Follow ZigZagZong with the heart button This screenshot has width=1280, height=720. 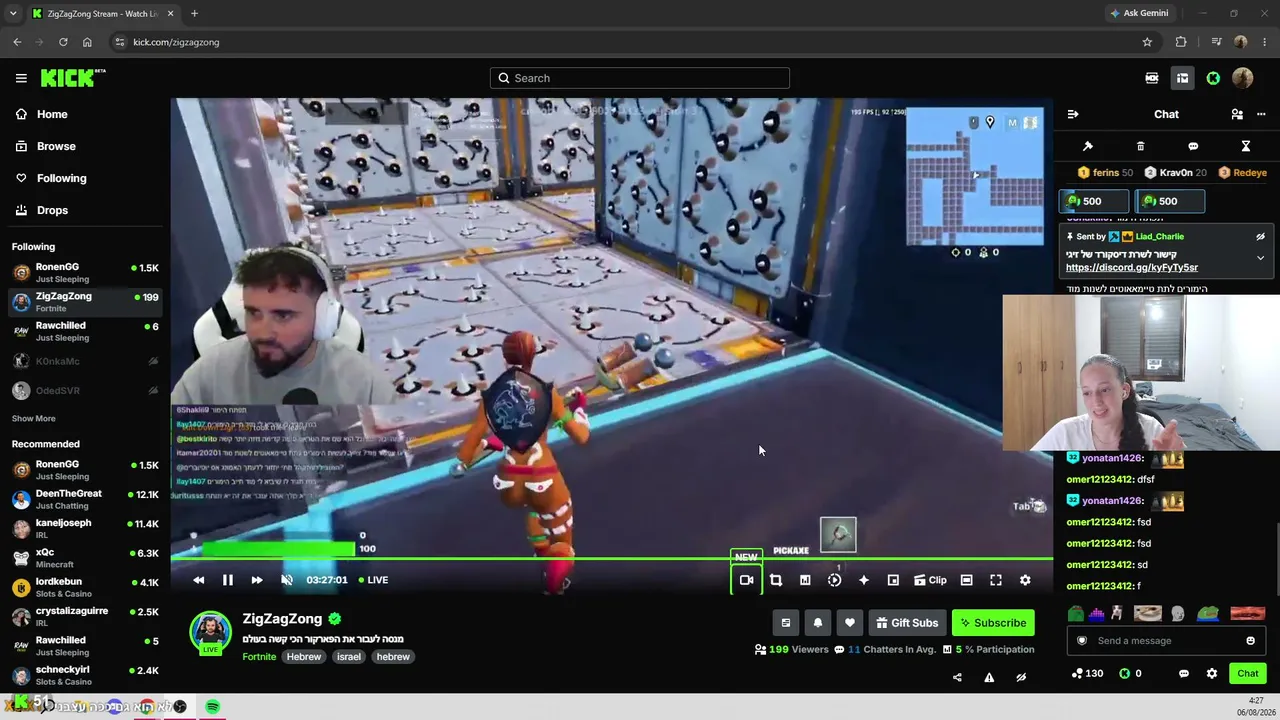click(850, 623)
